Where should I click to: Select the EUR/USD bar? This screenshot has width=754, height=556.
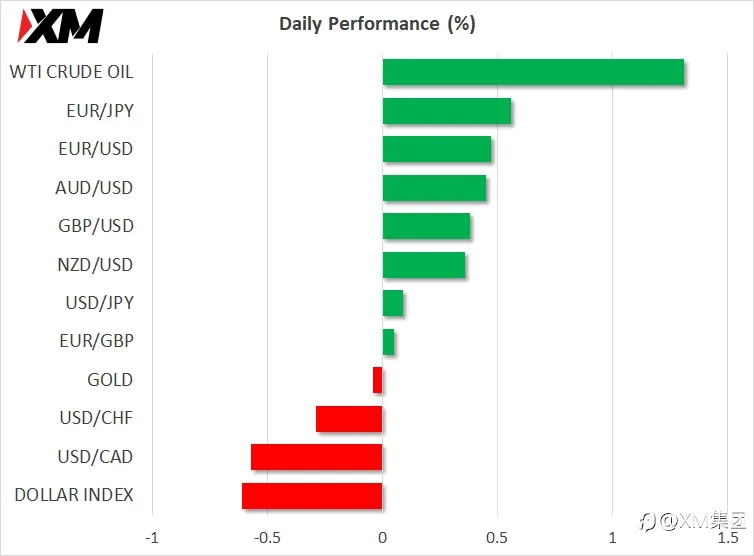[x=437, y=149]
